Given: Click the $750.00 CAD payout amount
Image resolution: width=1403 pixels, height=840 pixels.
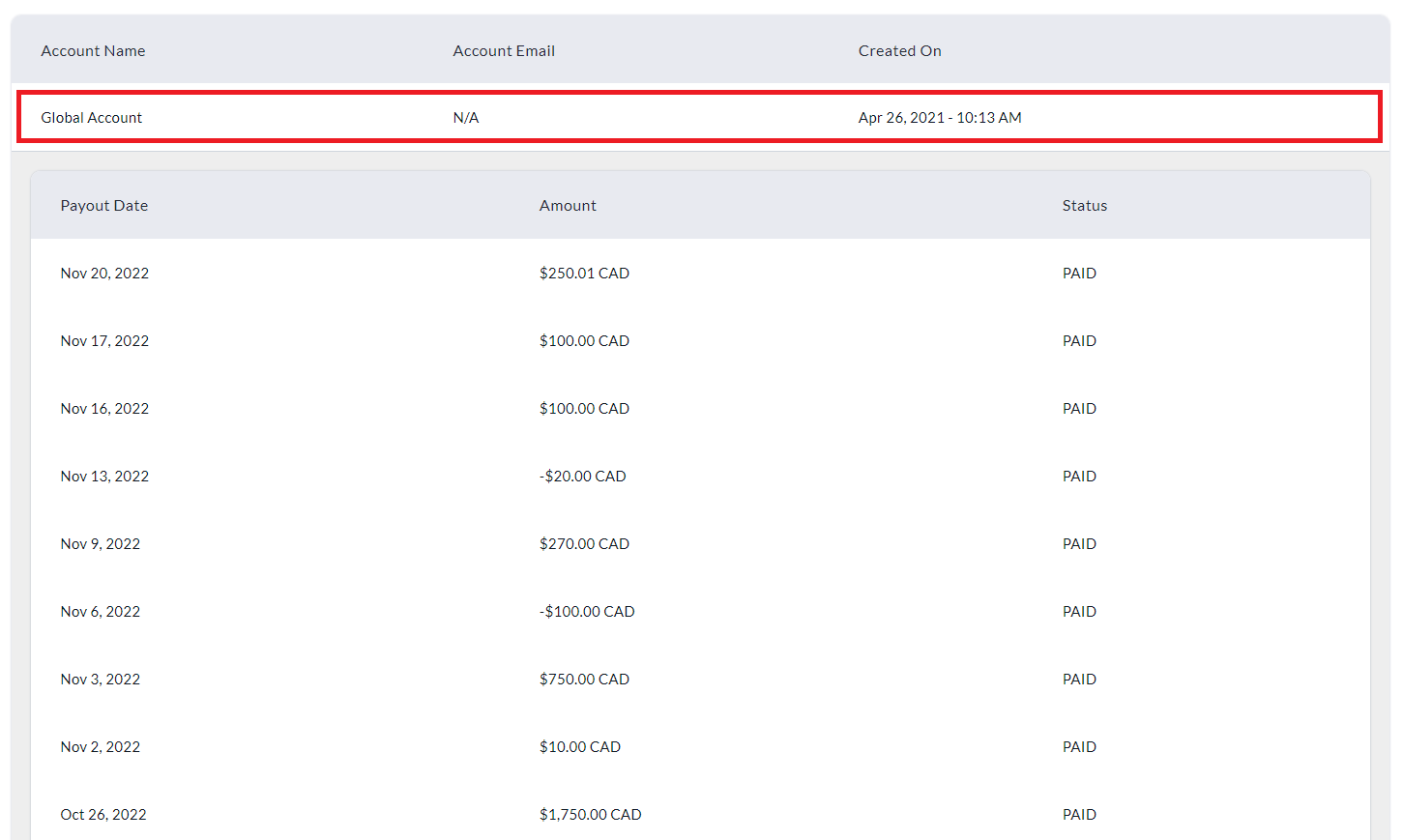Looking at the screenshot, I should coord(584,680).
